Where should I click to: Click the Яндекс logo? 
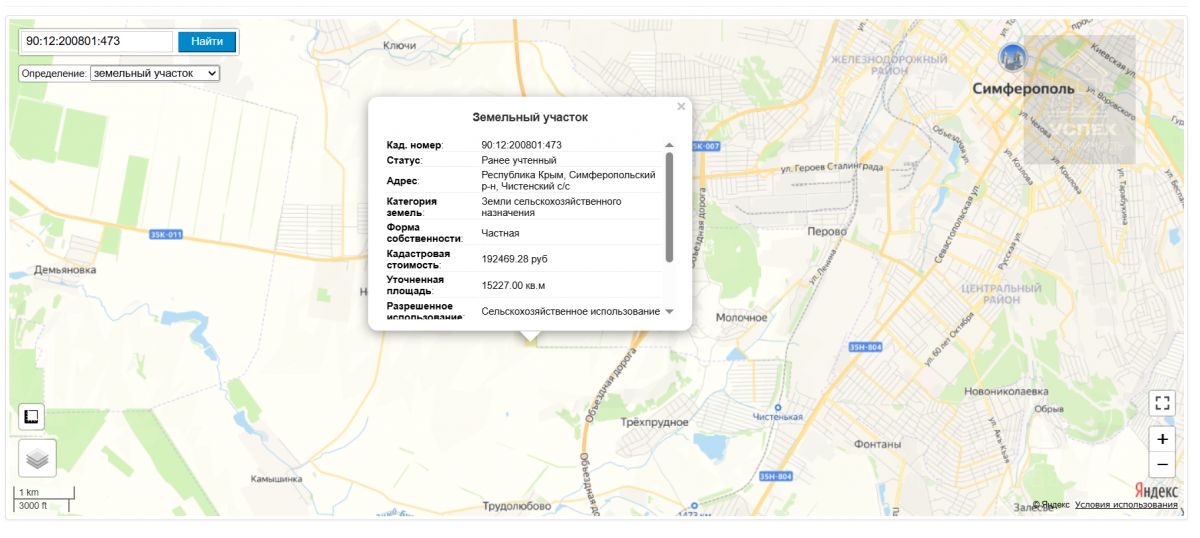click(1155, 490)
